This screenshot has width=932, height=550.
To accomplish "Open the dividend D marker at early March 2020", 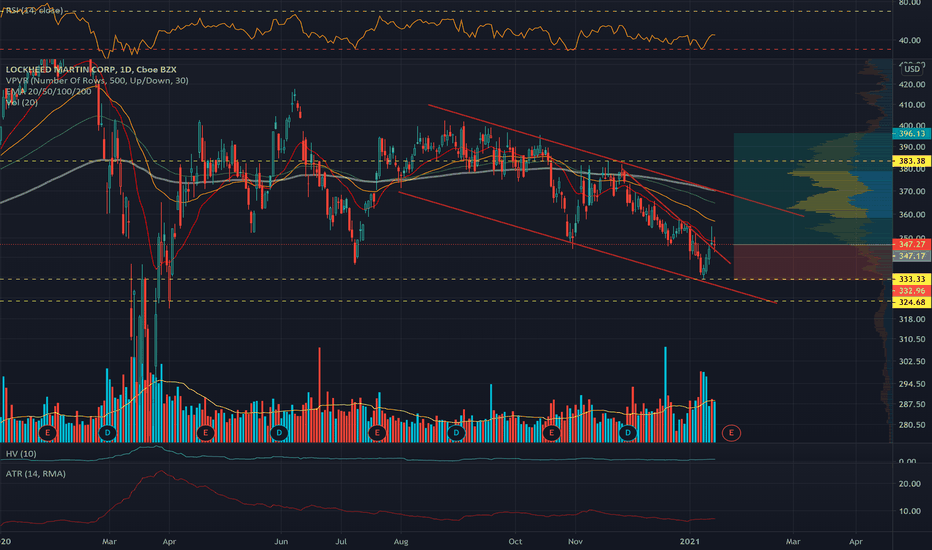I will (108, 432).
